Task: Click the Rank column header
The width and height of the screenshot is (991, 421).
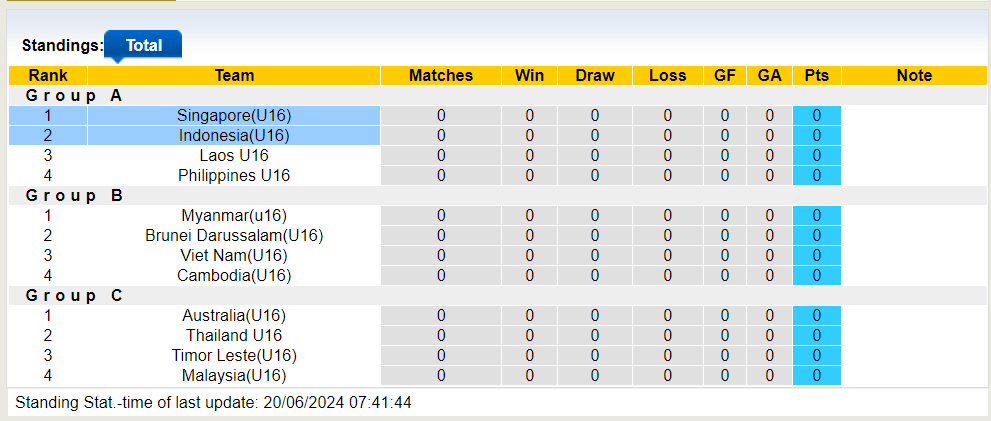Action: coord(48,76)
